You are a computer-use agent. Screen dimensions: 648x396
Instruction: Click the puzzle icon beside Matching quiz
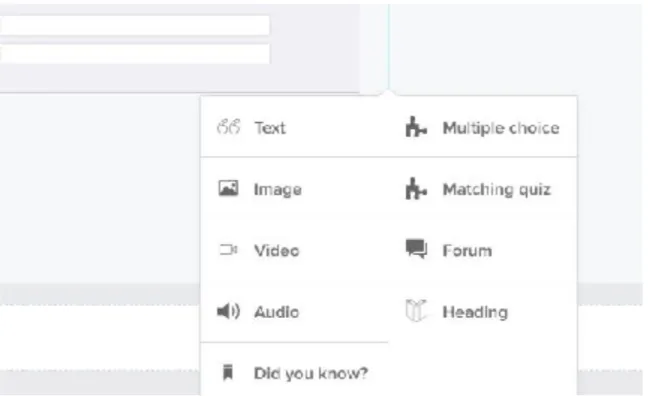click(x=416, y=188)
